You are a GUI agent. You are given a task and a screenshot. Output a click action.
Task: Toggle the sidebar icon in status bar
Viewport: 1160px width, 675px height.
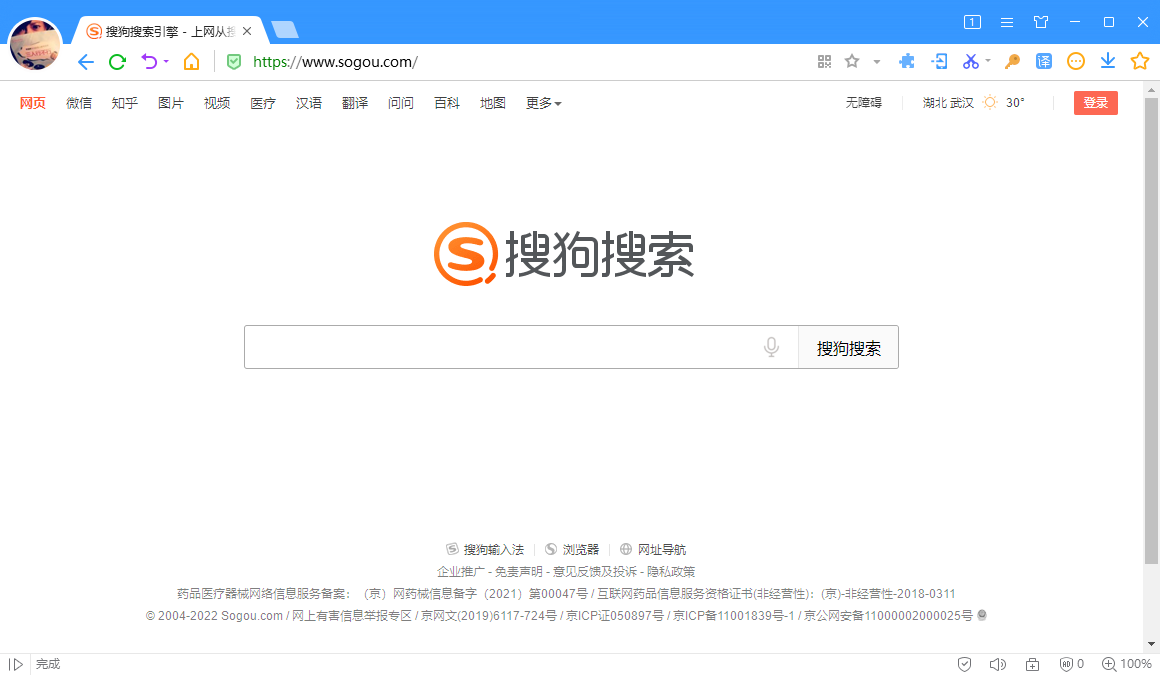[16, 665]
